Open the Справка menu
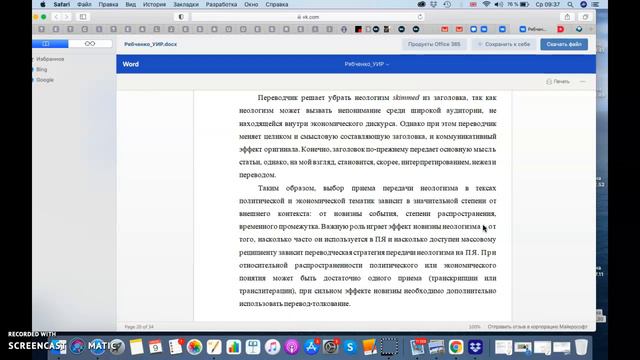Screen dimensions: 640x360 click(x=277, y=4)
